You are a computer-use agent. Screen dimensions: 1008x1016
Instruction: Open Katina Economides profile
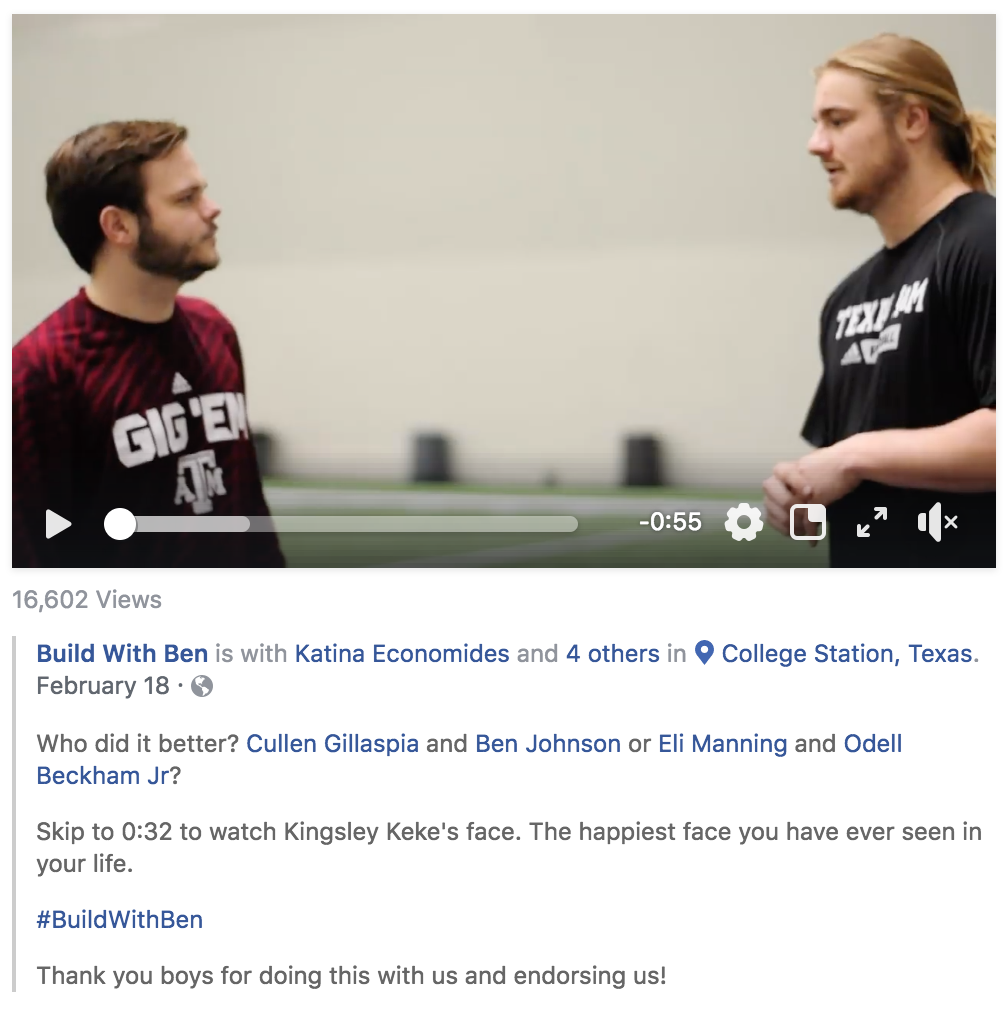tap(402, 653)
